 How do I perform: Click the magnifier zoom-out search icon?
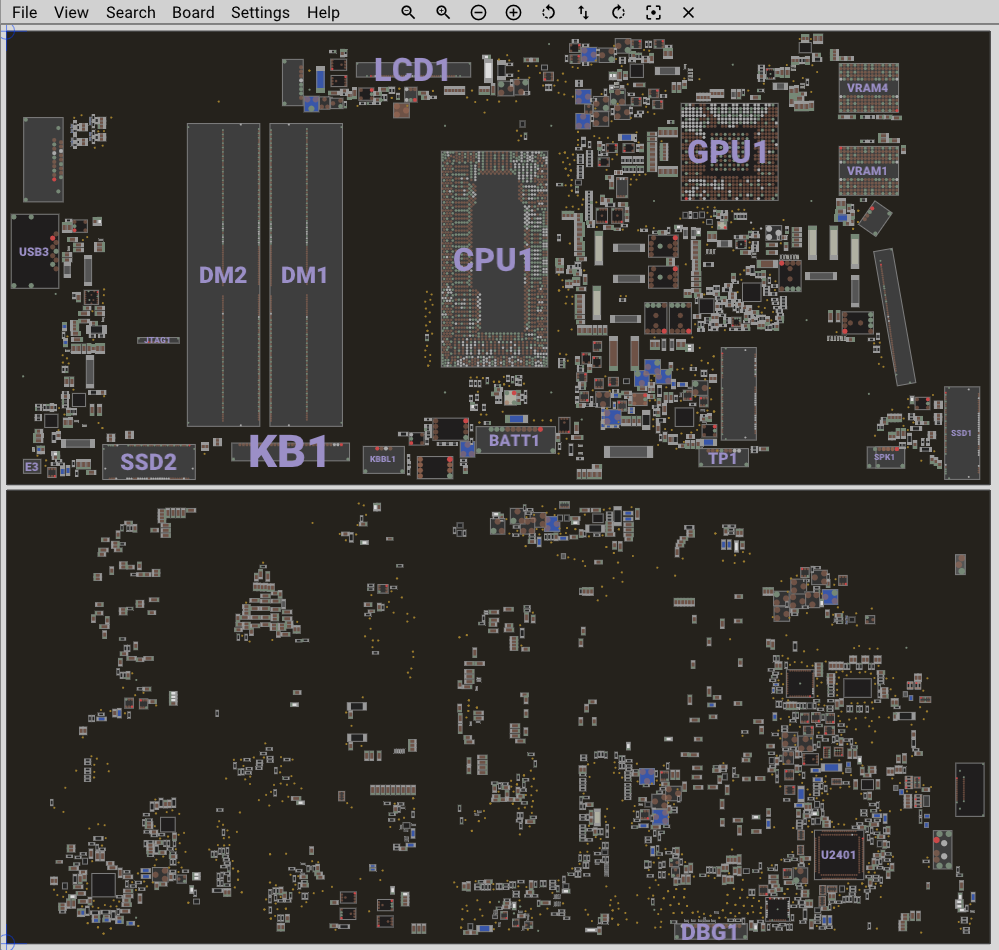click(408, 13)
